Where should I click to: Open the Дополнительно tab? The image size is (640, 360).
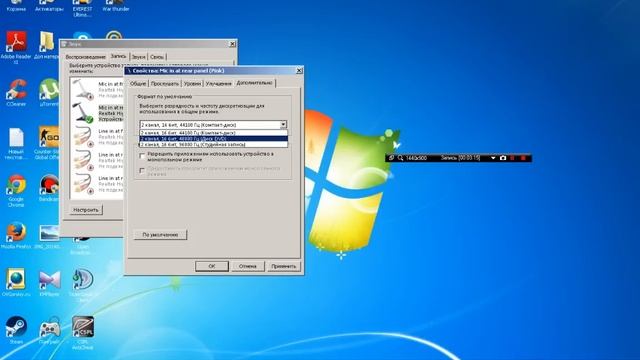click(x=255, y=82)
